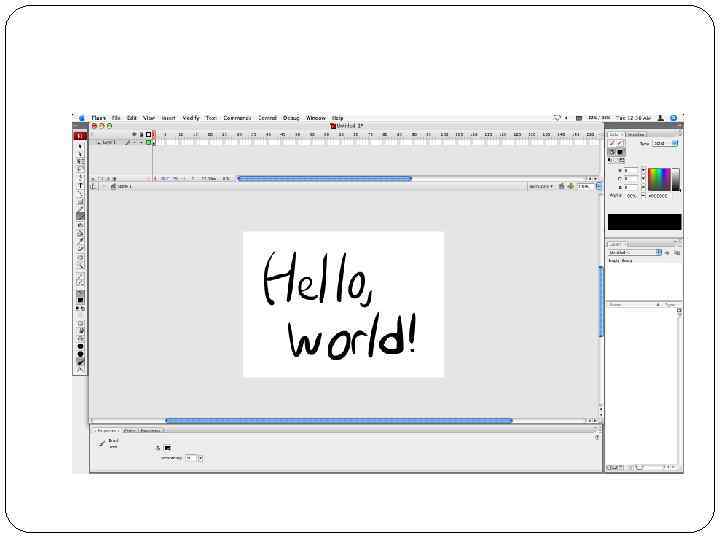Open the Window menu
This screenshot has height=540, width=720.
[316, 118]
